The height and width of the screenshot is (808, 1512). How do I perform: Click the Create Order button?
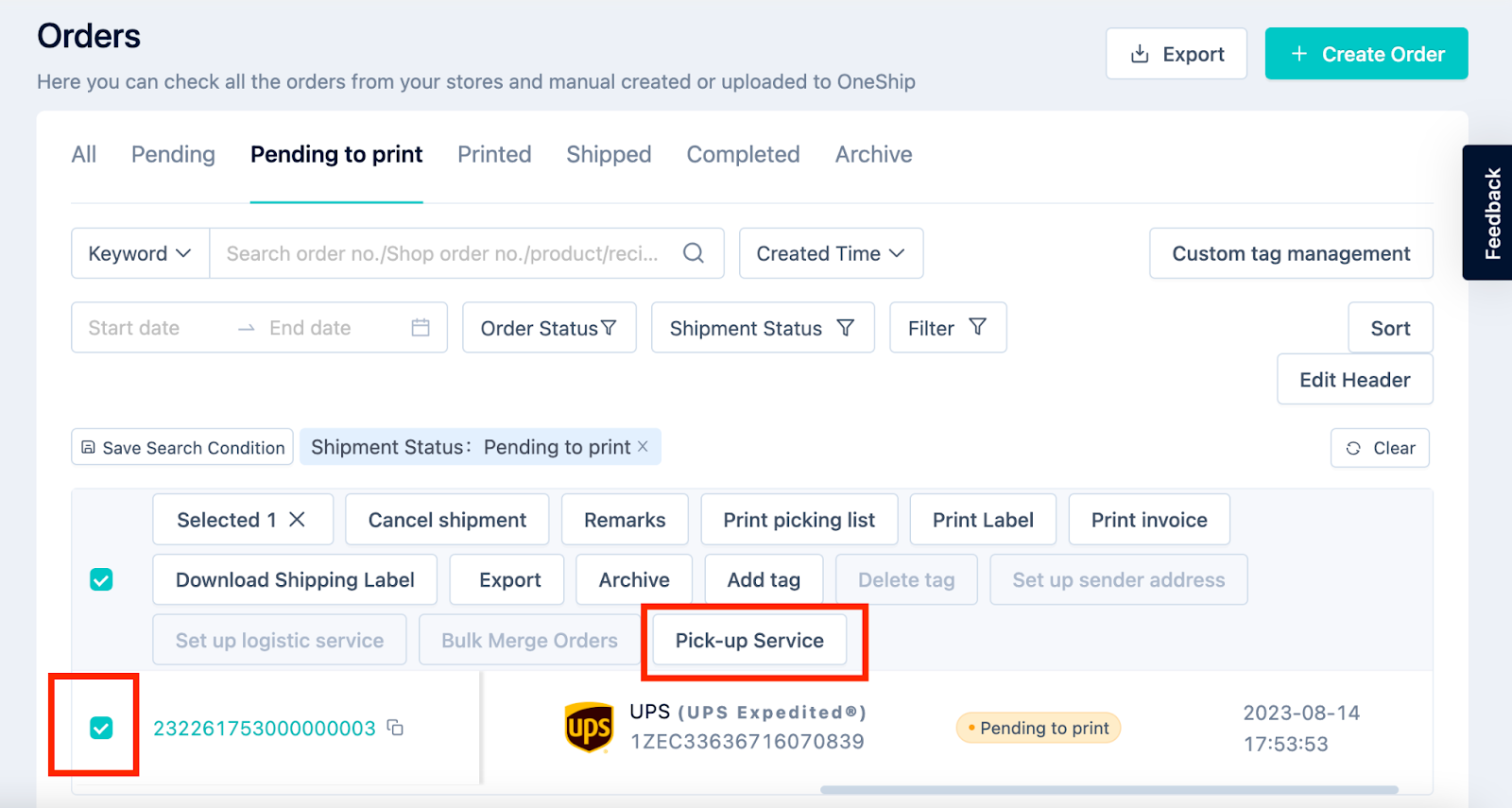pos(1366,54)
